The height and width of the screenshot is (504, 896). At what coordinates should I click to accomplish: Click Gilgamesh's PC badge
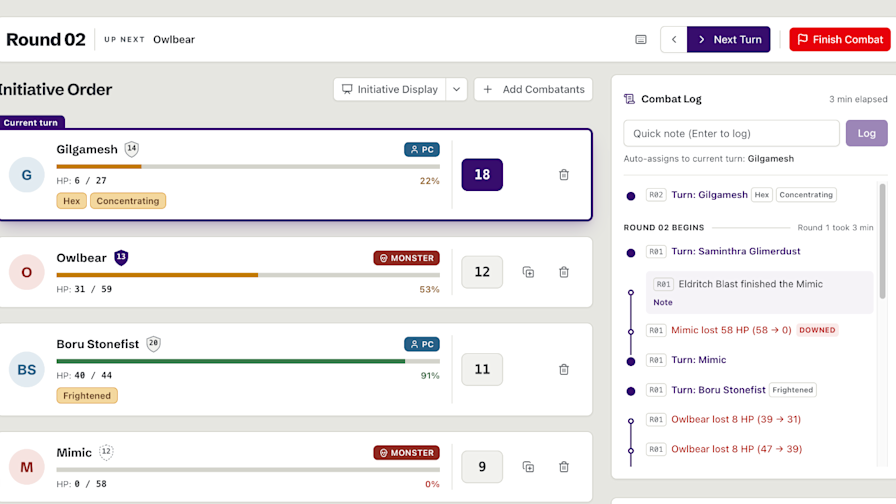[x=422, y=149]
